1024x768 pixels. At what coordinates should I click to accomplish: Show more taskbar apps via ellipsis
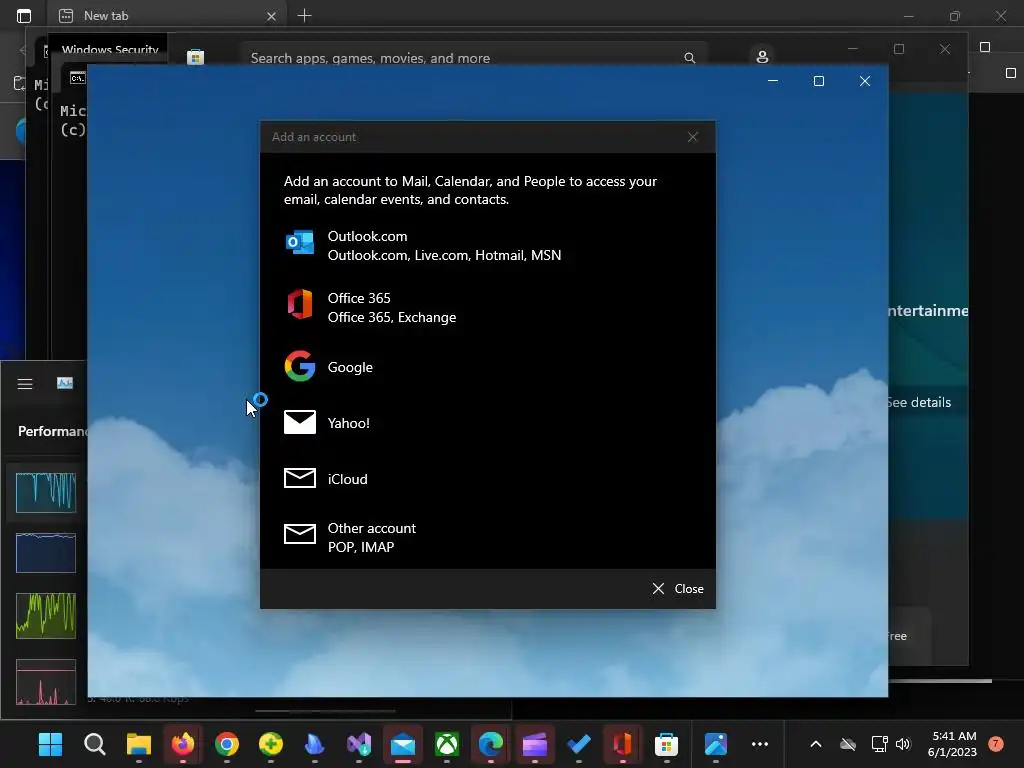point(760,744)
